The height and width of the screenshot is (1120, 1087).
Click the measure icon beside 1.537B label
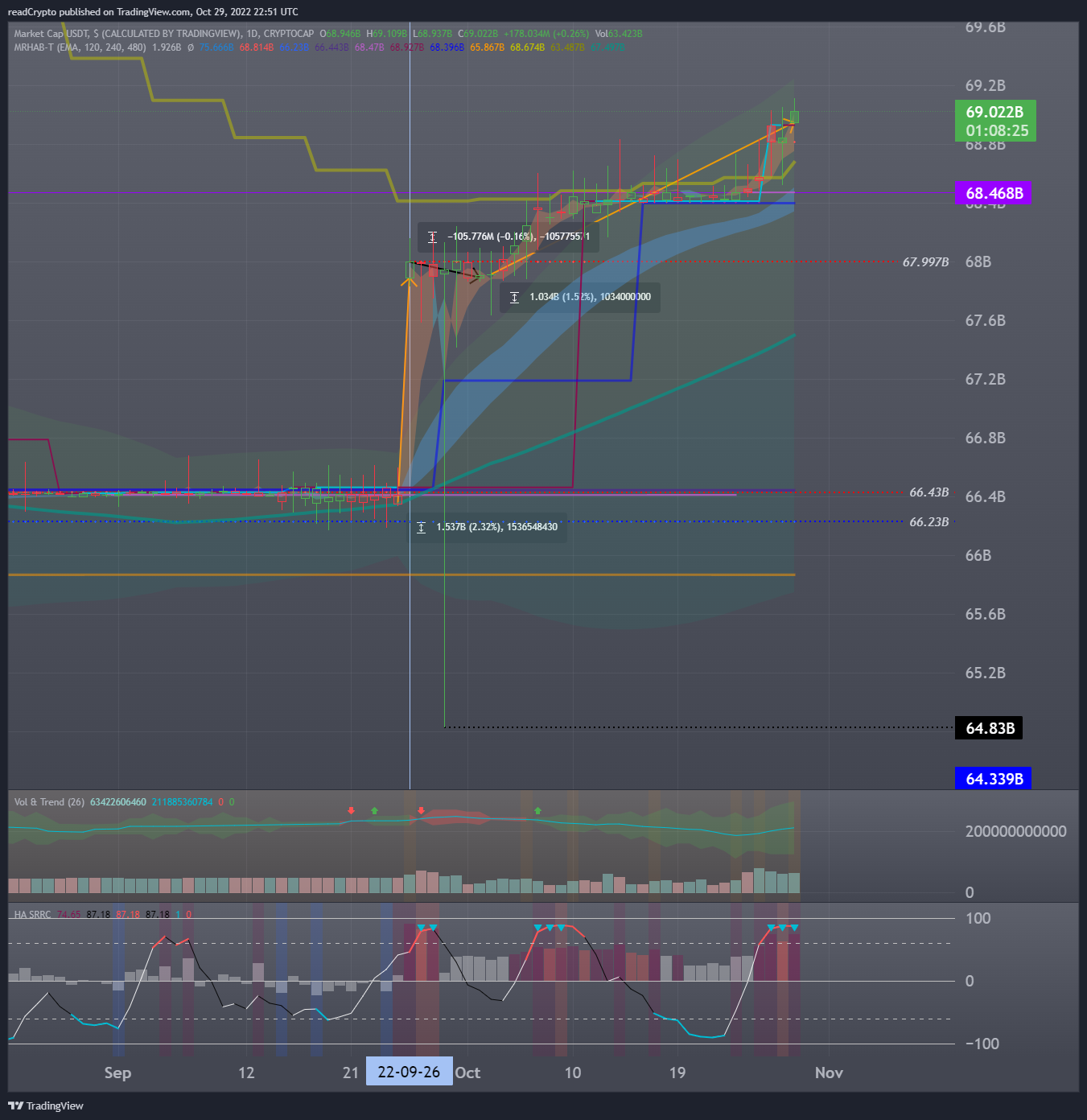tap(421, 527)
